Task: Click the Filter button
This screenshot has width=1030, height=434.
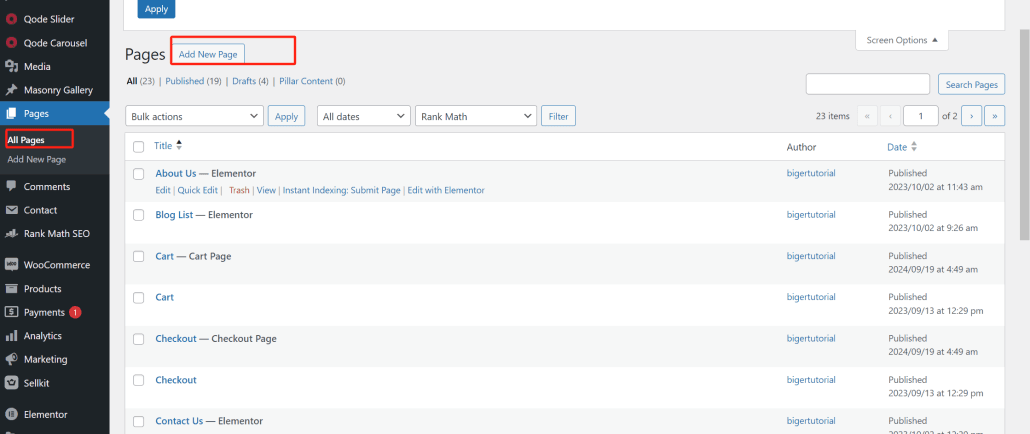Action: [x=558, y=116]
